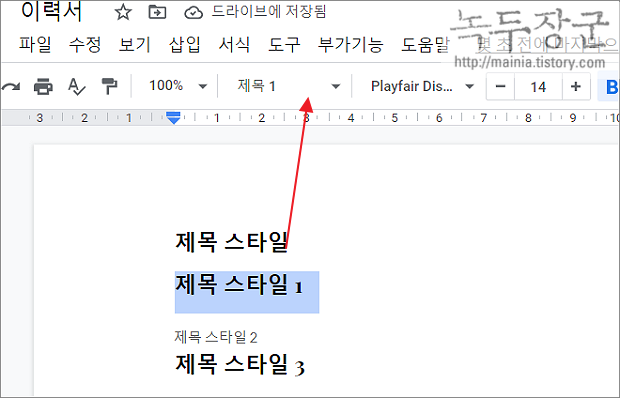Toggle bold formatting B button
Image resolution: width=620 pixels, height=398 pixels.
click(x=611, y=87)
